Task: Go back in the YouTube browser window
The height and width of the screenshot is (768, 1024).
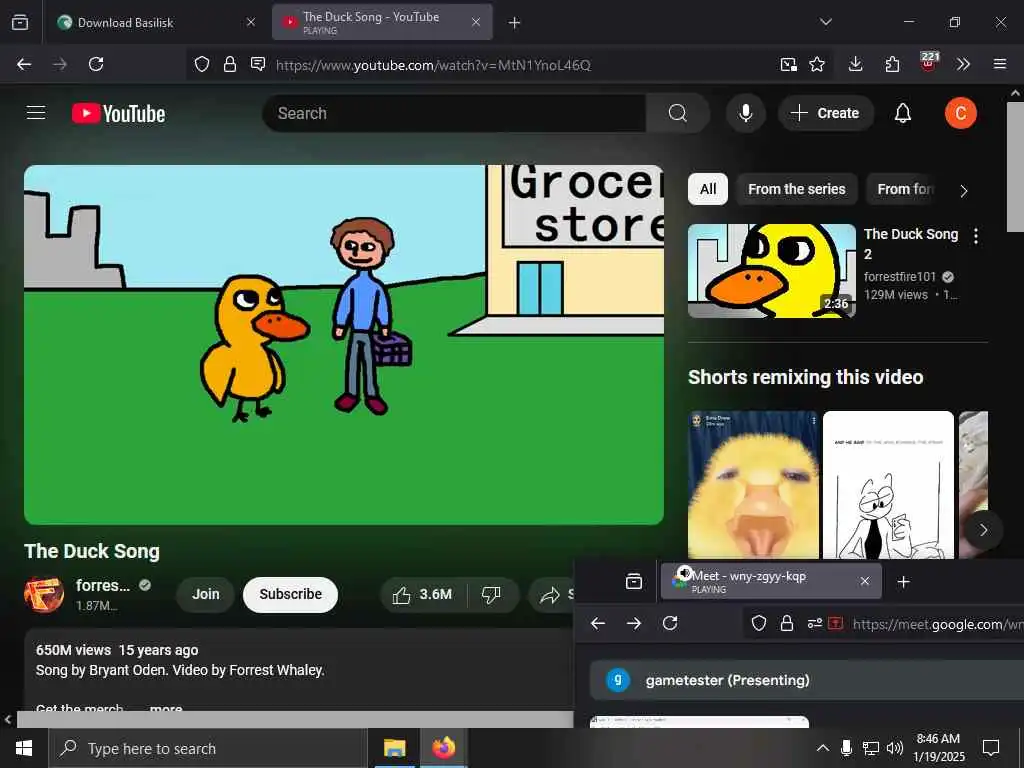Action: coord(24,64)
